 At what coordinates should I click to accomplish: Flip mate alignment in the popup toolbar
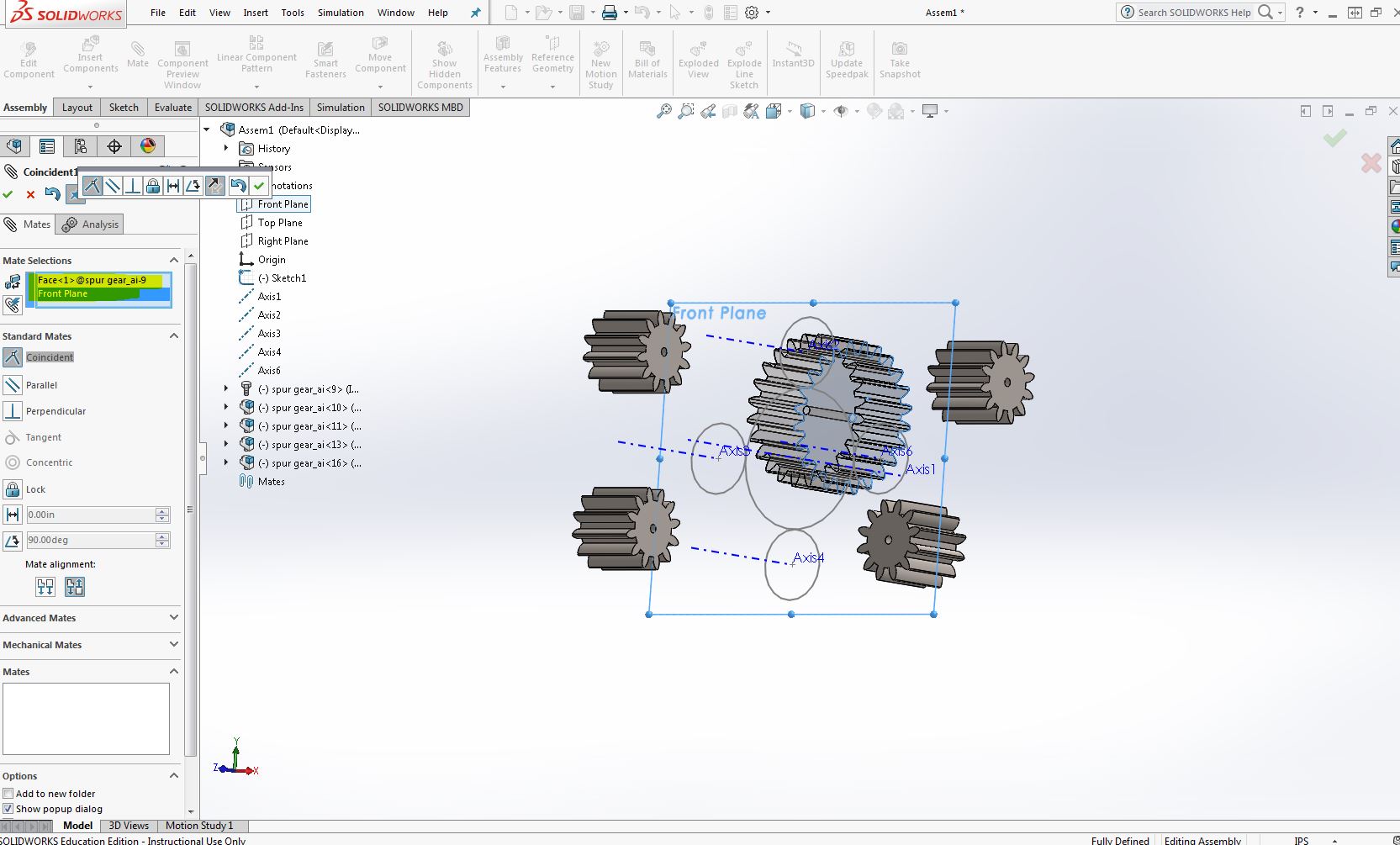point(215,186)
